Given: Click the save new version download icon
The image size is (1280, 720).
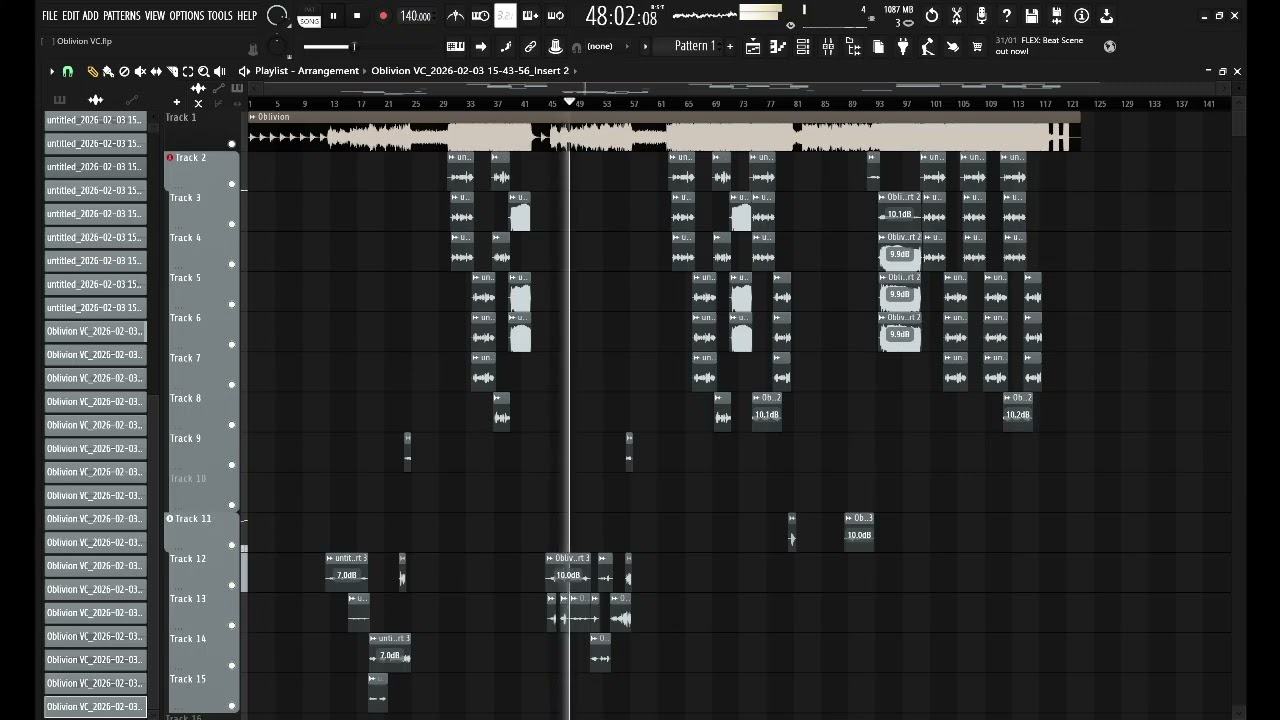Looking at the screenshot, I should (x=1107, y=16).
